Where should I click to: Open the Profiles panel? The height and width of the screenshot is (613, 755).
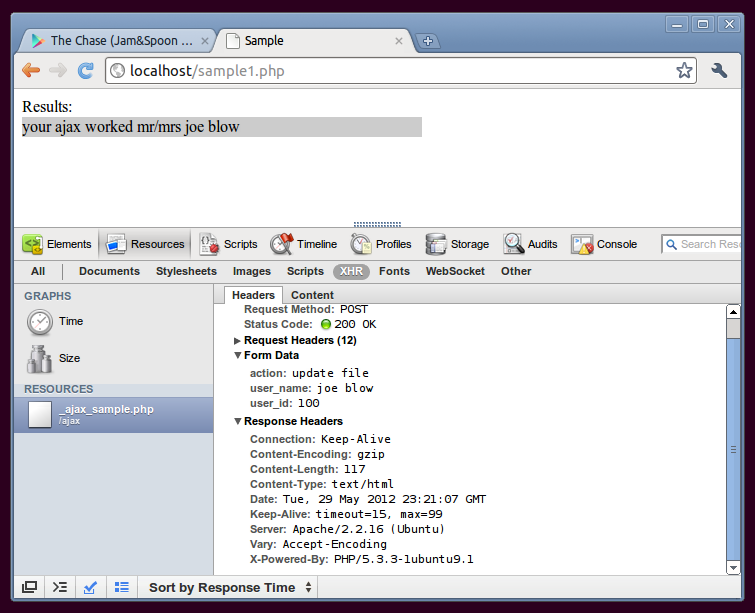pos(380,244)
